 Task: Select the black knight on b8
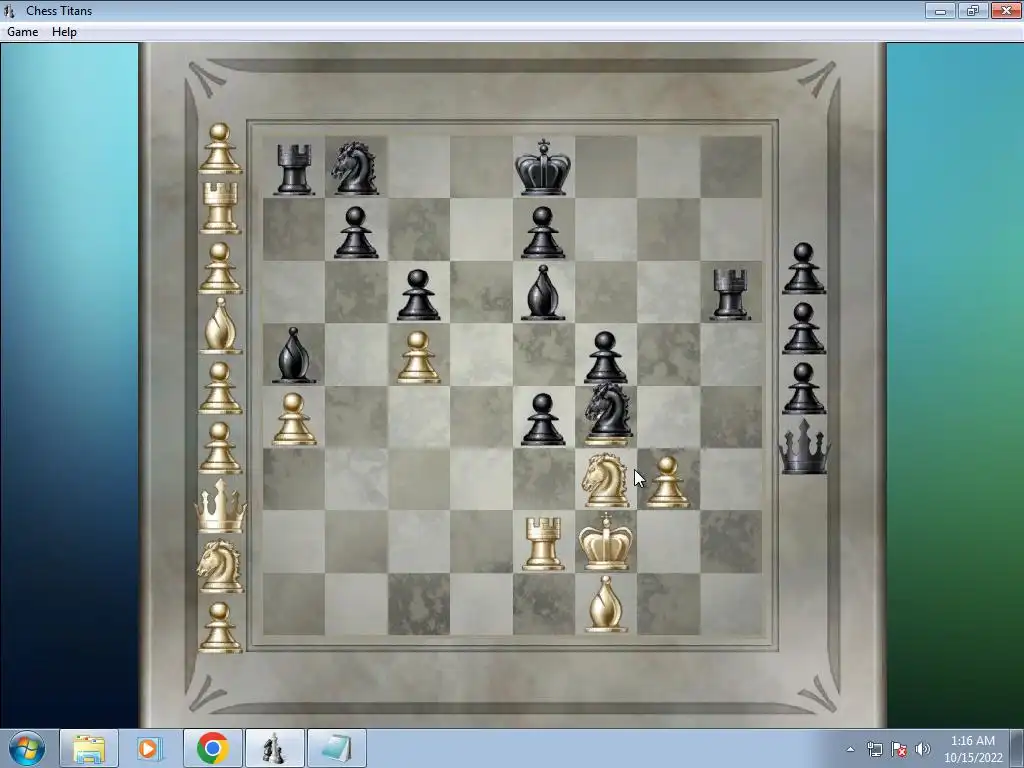pyautogui.click(x=355, y=168)
